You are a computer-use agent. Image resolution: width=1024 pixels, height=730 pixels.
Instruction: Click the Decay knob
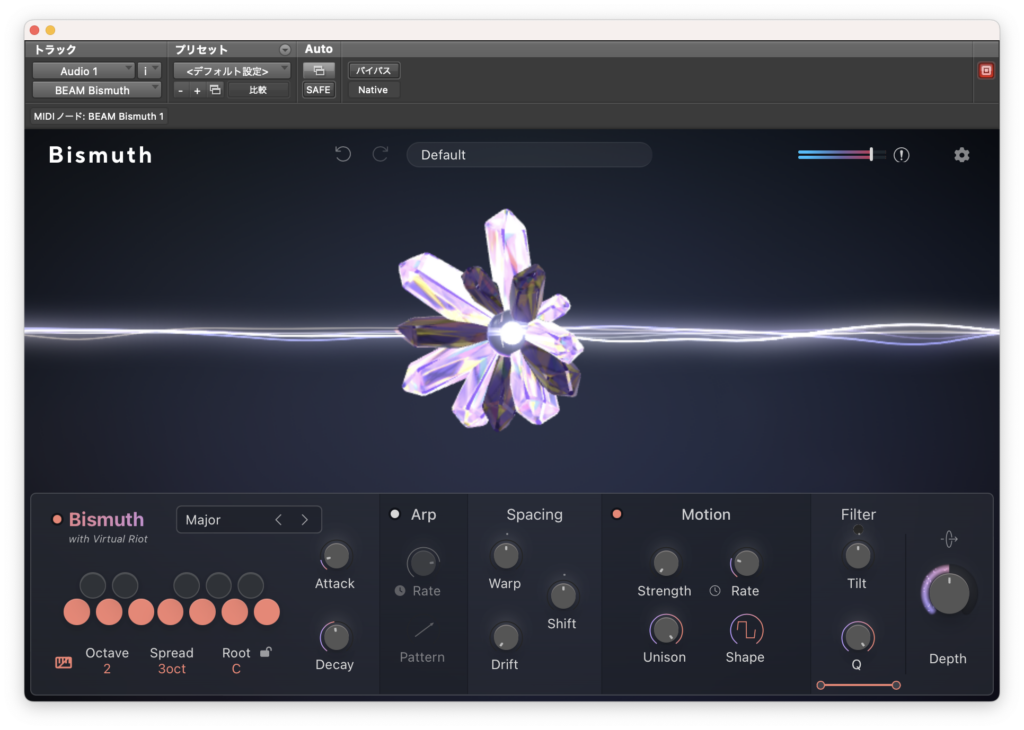335,637
